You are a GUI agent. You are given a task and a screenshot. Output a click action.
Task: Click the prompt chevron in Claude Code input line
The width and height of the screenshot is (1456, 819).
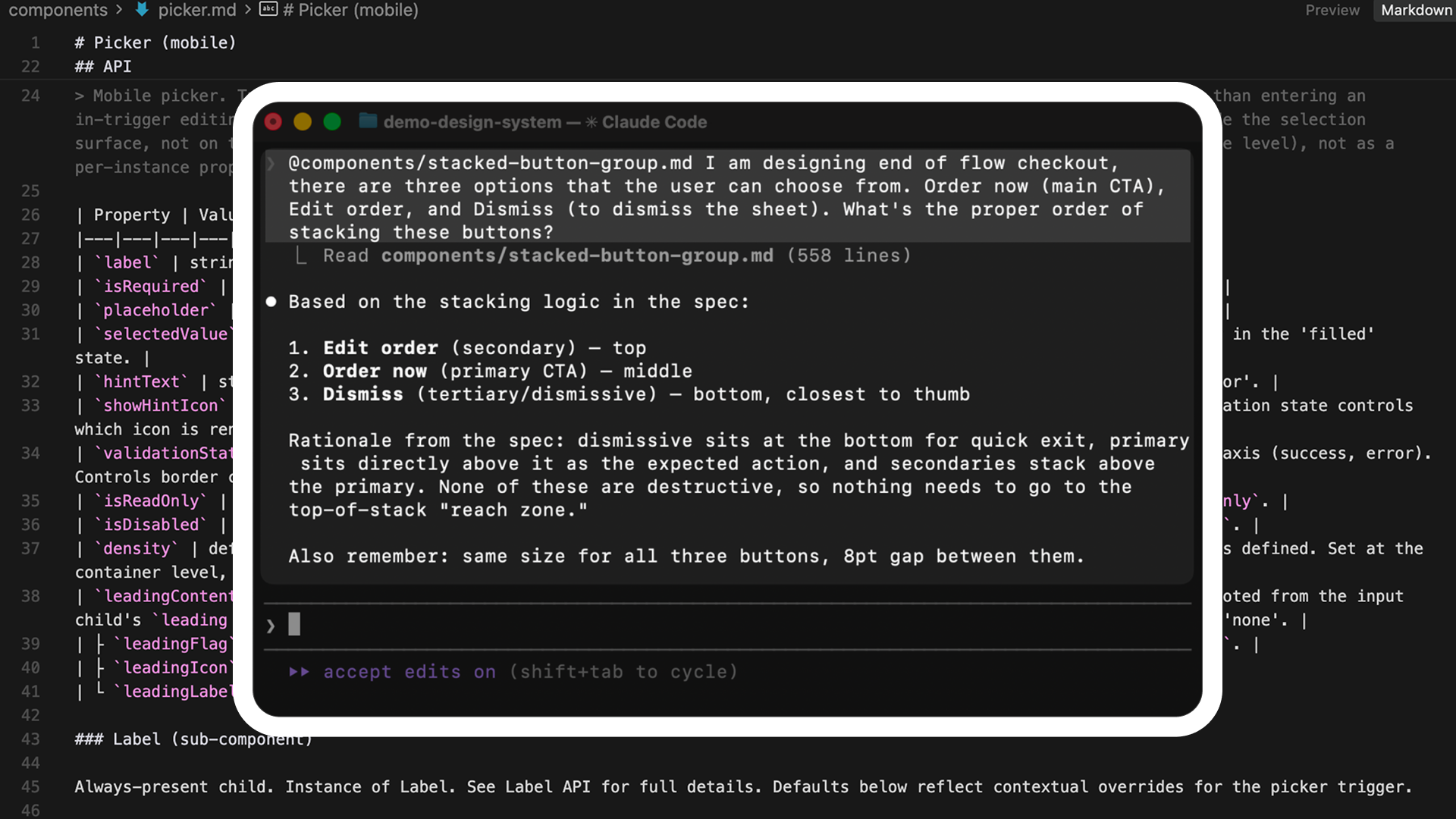tap(271, 625)
